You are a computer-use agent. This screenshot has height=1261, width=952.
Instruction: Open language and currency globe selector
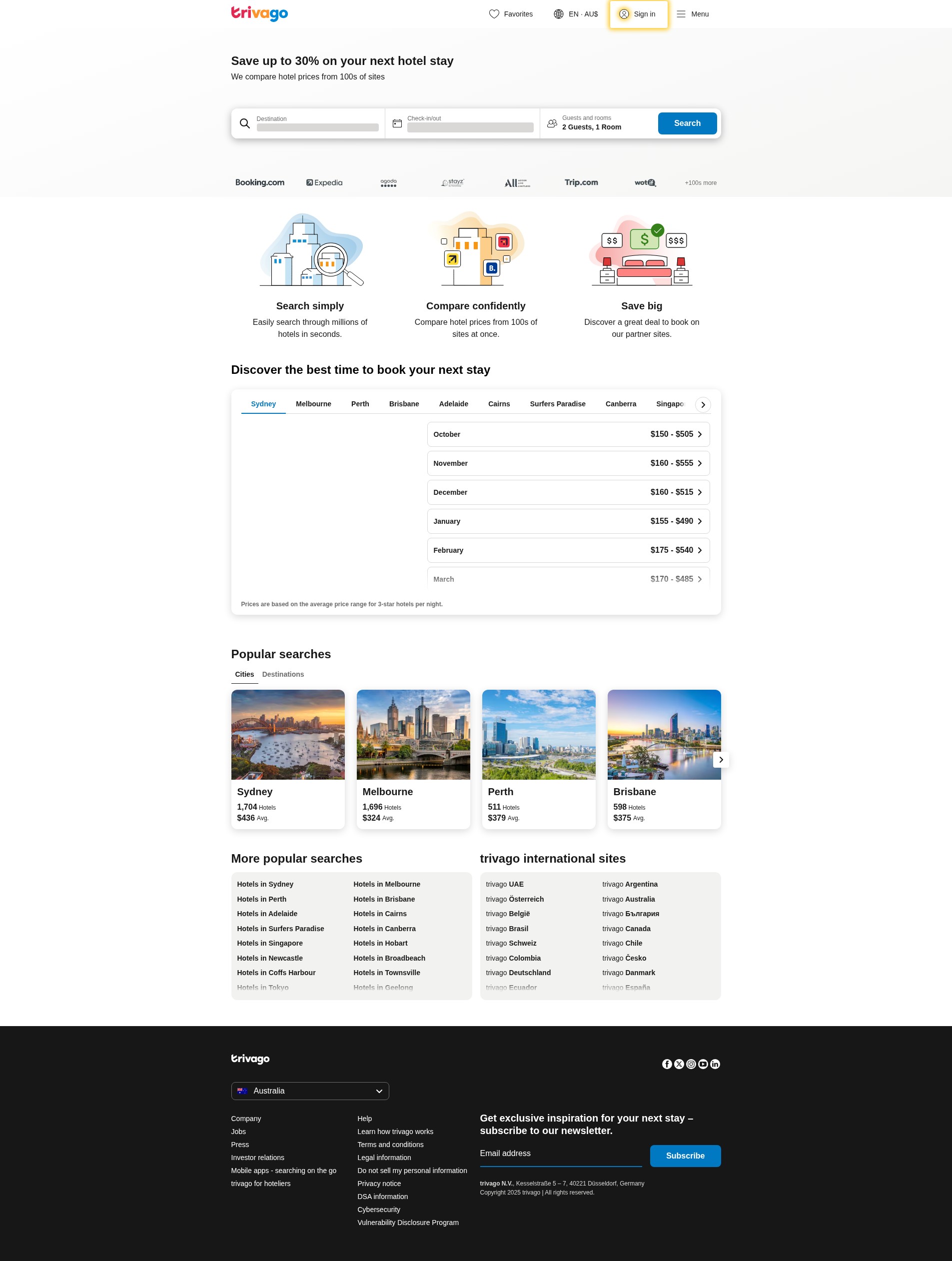click(x=559, y=13)
